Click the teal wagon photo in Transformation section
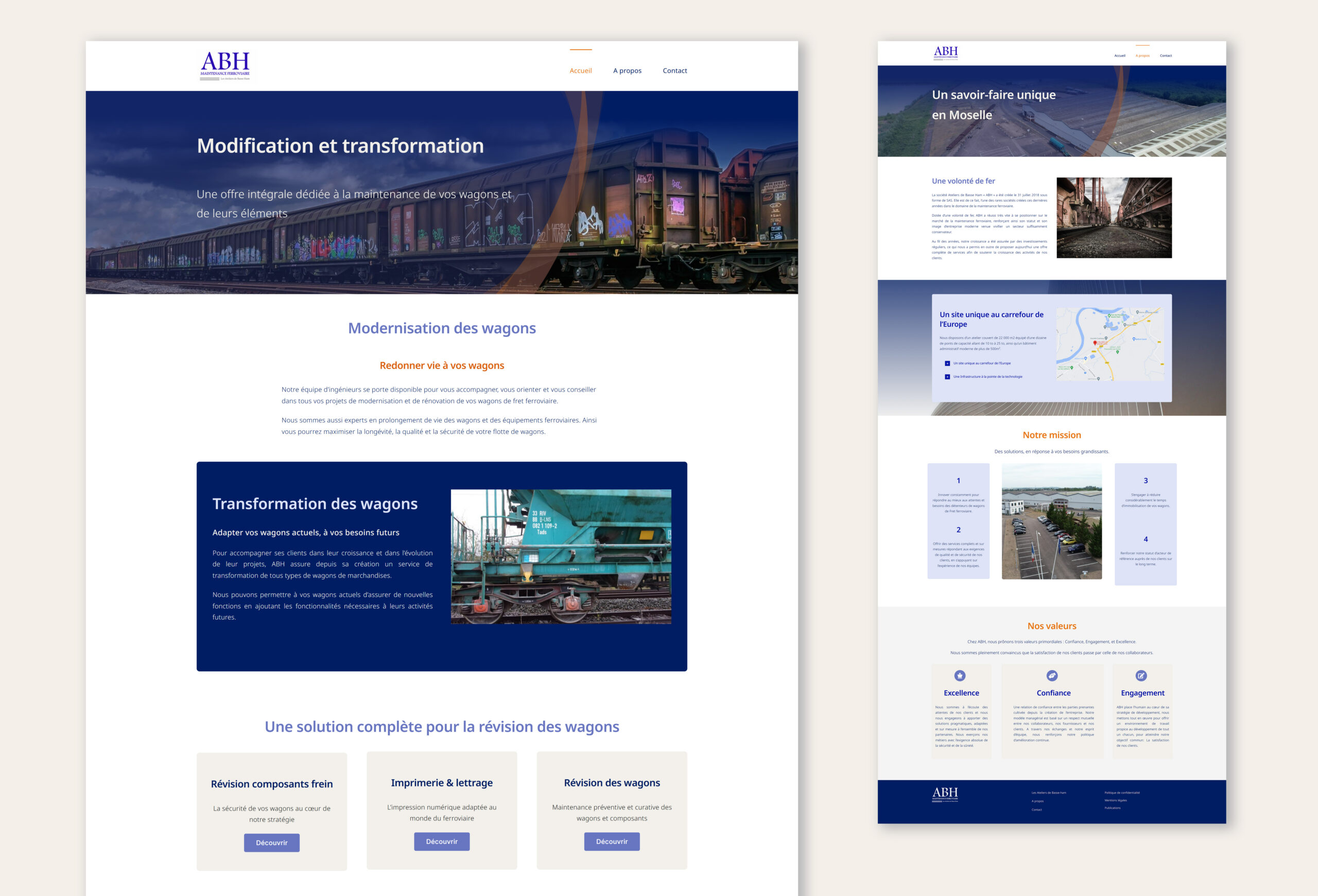Screen dimensions: 1318x896 [x=561, y=556]
